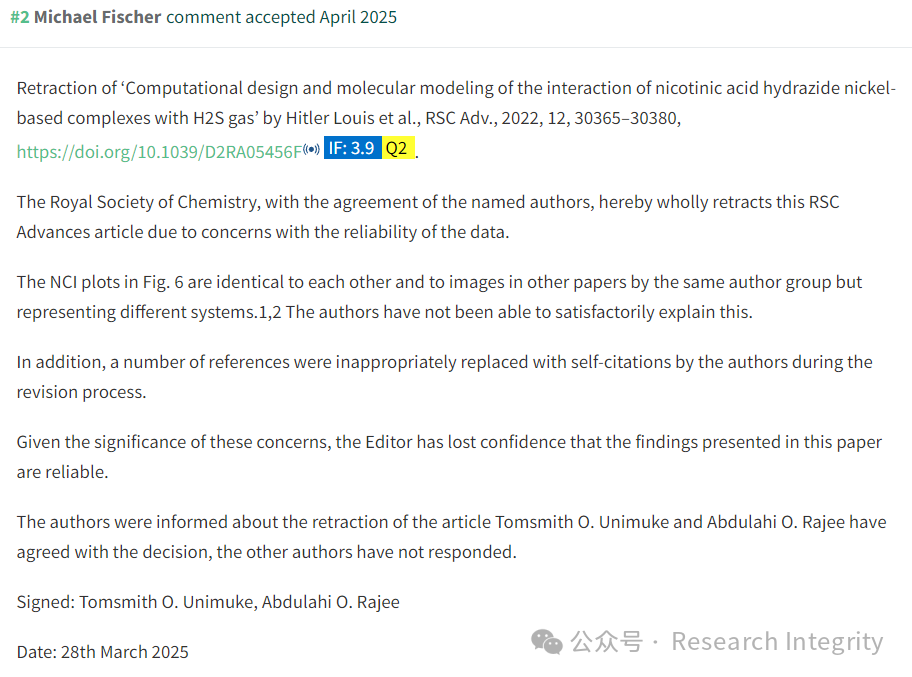
Task: Click the signal icon beside the DOI
Action: pyautogui.click(x=311, y=149)
